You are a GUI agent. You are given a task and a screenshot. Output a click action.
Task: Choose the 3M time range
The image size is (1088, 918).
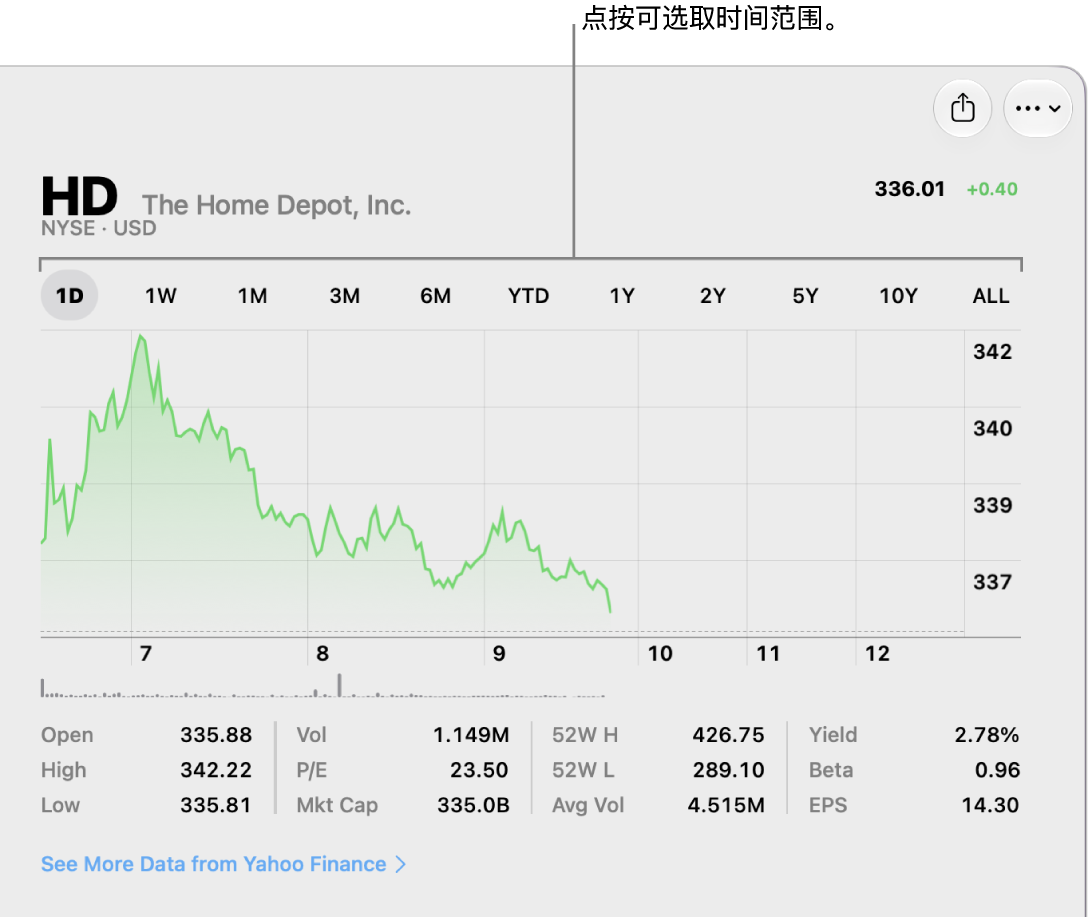coord(344,296)
